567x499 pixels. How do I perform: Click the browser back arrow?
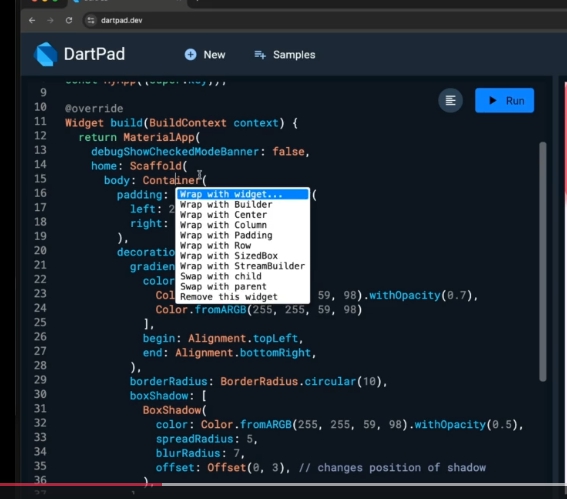click(32, 20)
